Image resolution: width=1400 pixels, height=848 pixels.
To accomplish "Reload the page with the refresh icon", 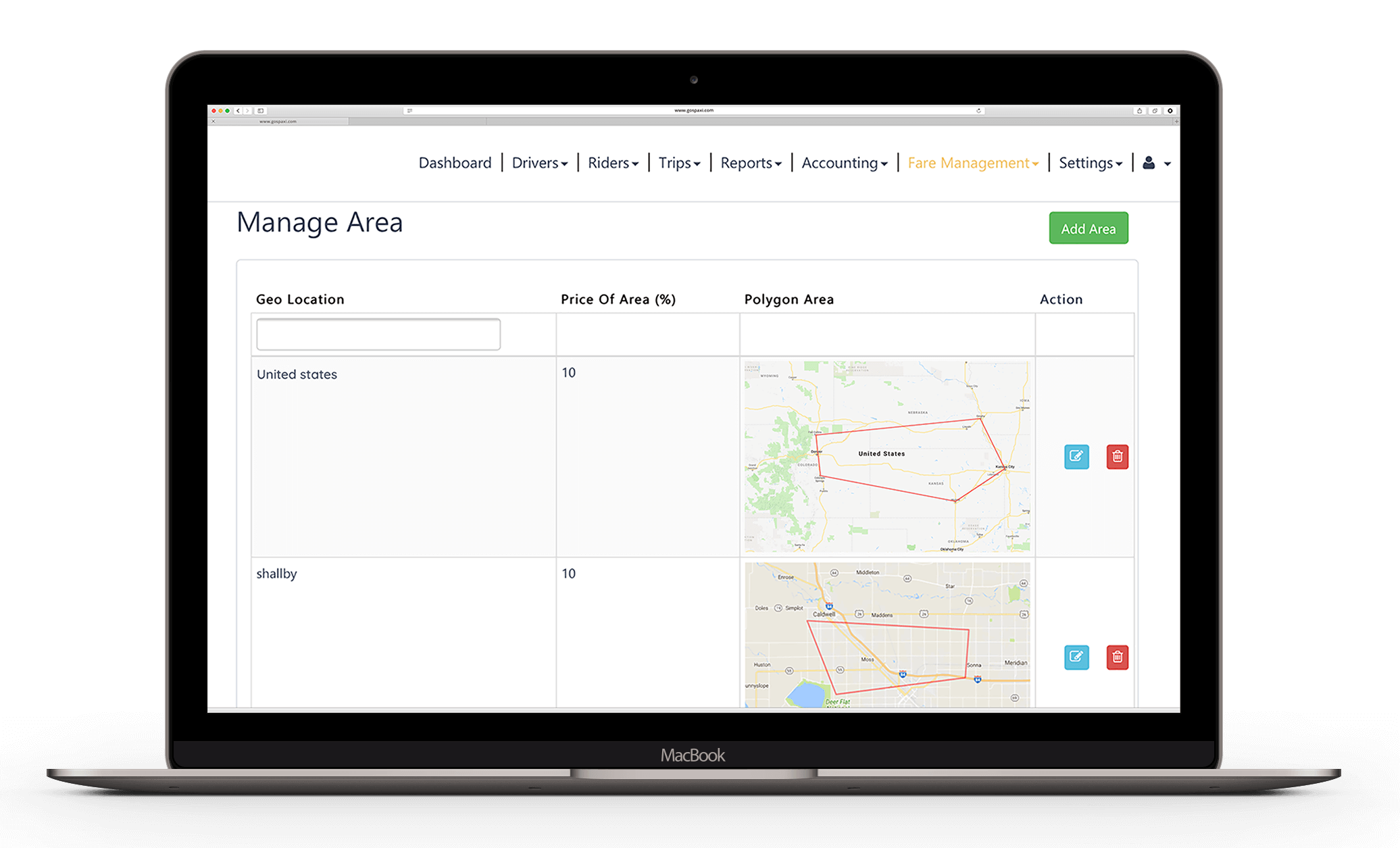I will pyautogui.click(x=978, y=110).
